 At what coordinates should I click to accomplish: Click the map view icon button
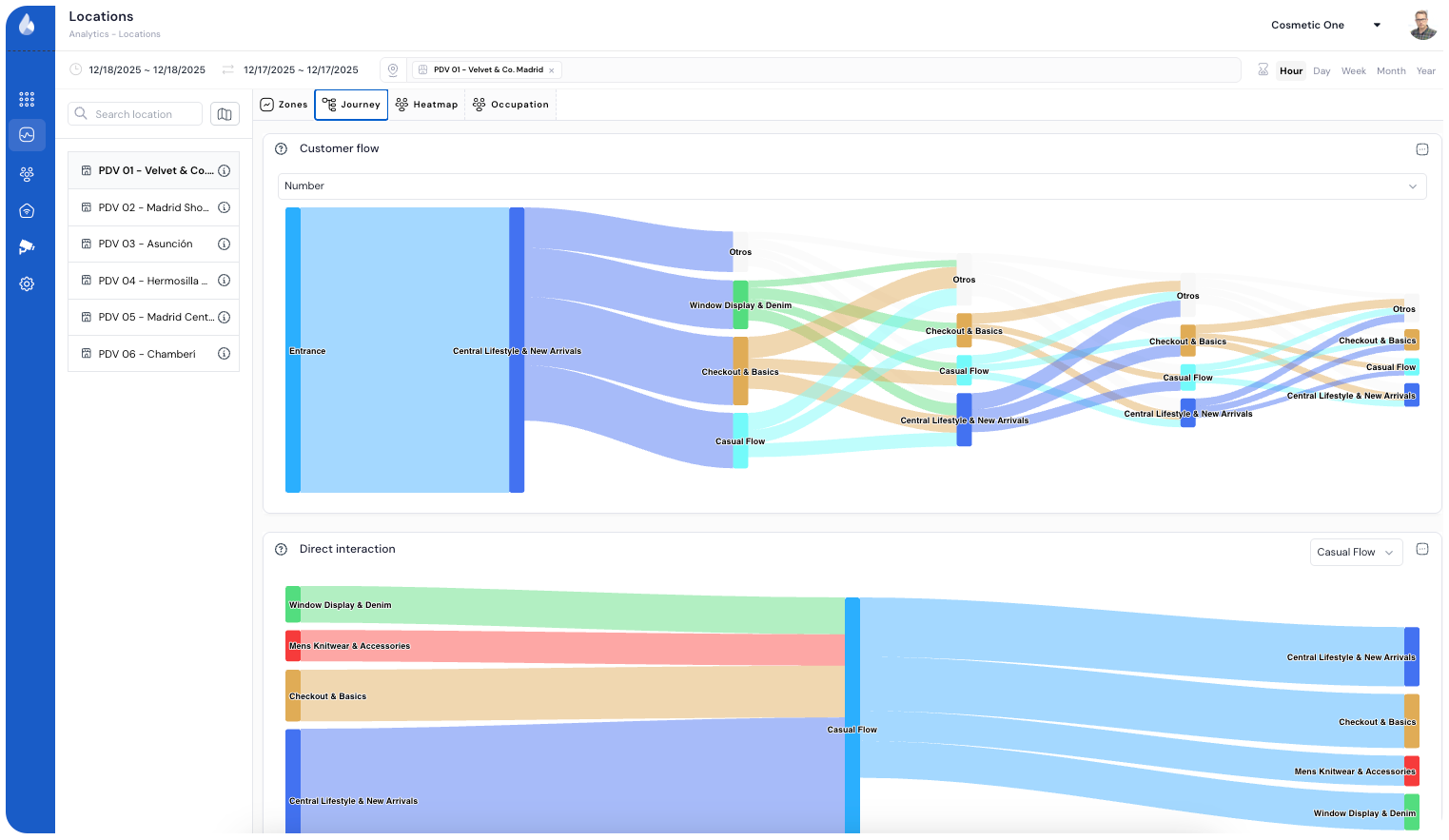tap(225, 114)
